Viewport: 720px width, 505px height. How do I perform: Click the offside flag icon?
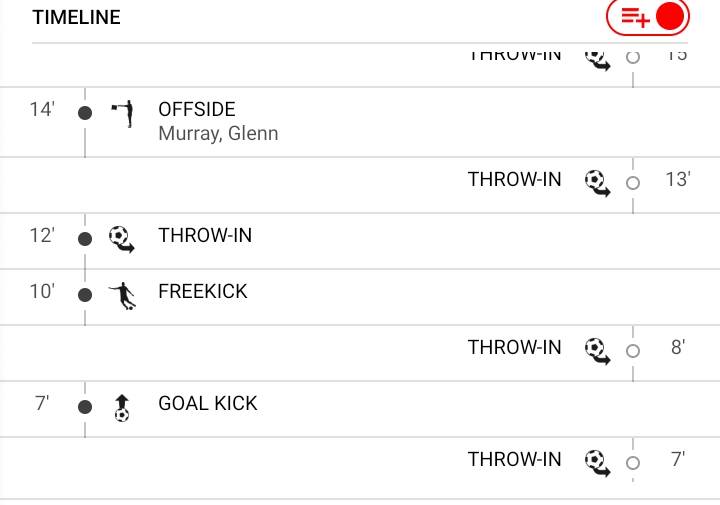coord(122,113)
